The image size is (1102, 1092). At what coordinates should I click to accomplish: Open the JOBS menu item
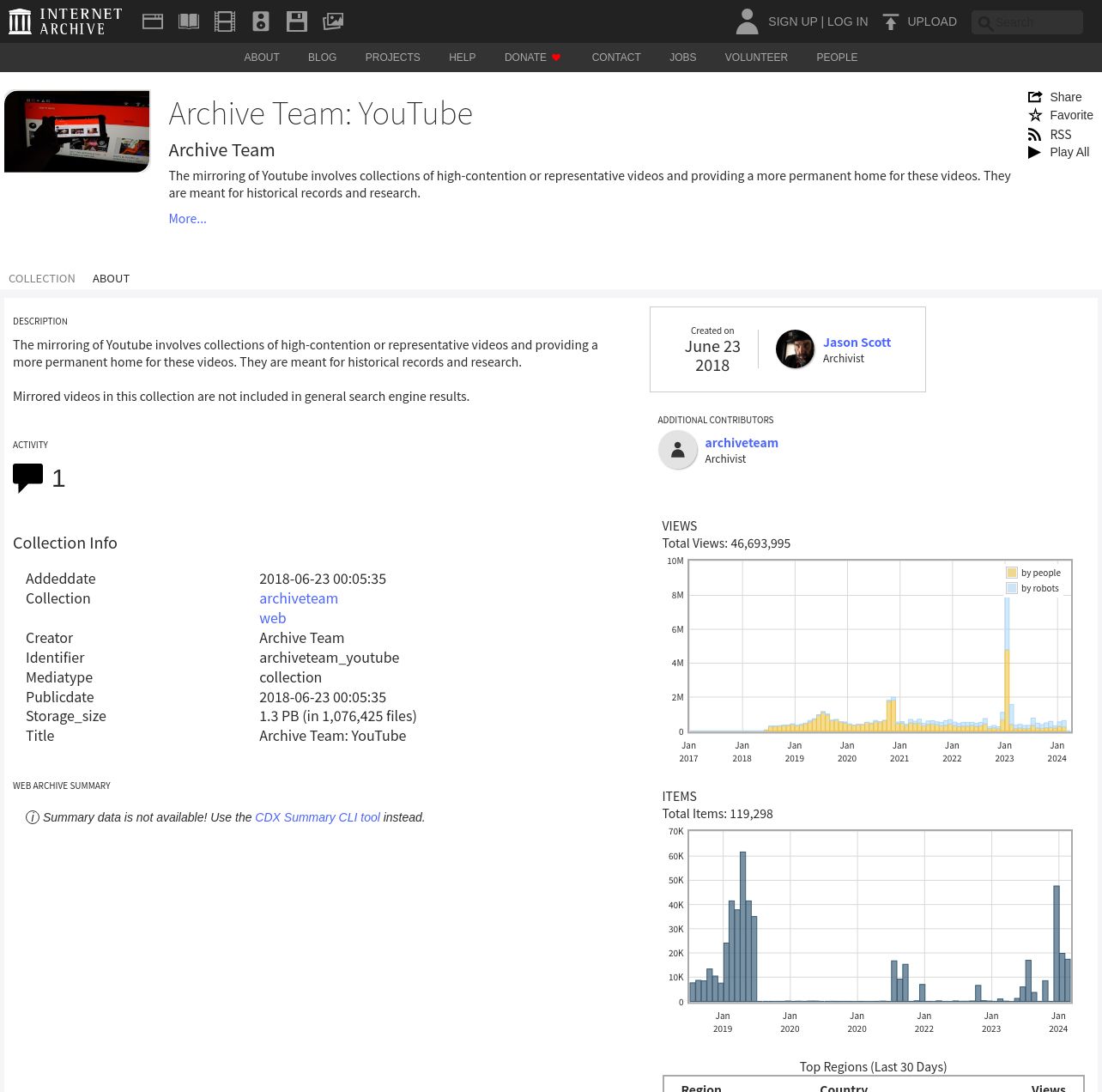point(683,58)
